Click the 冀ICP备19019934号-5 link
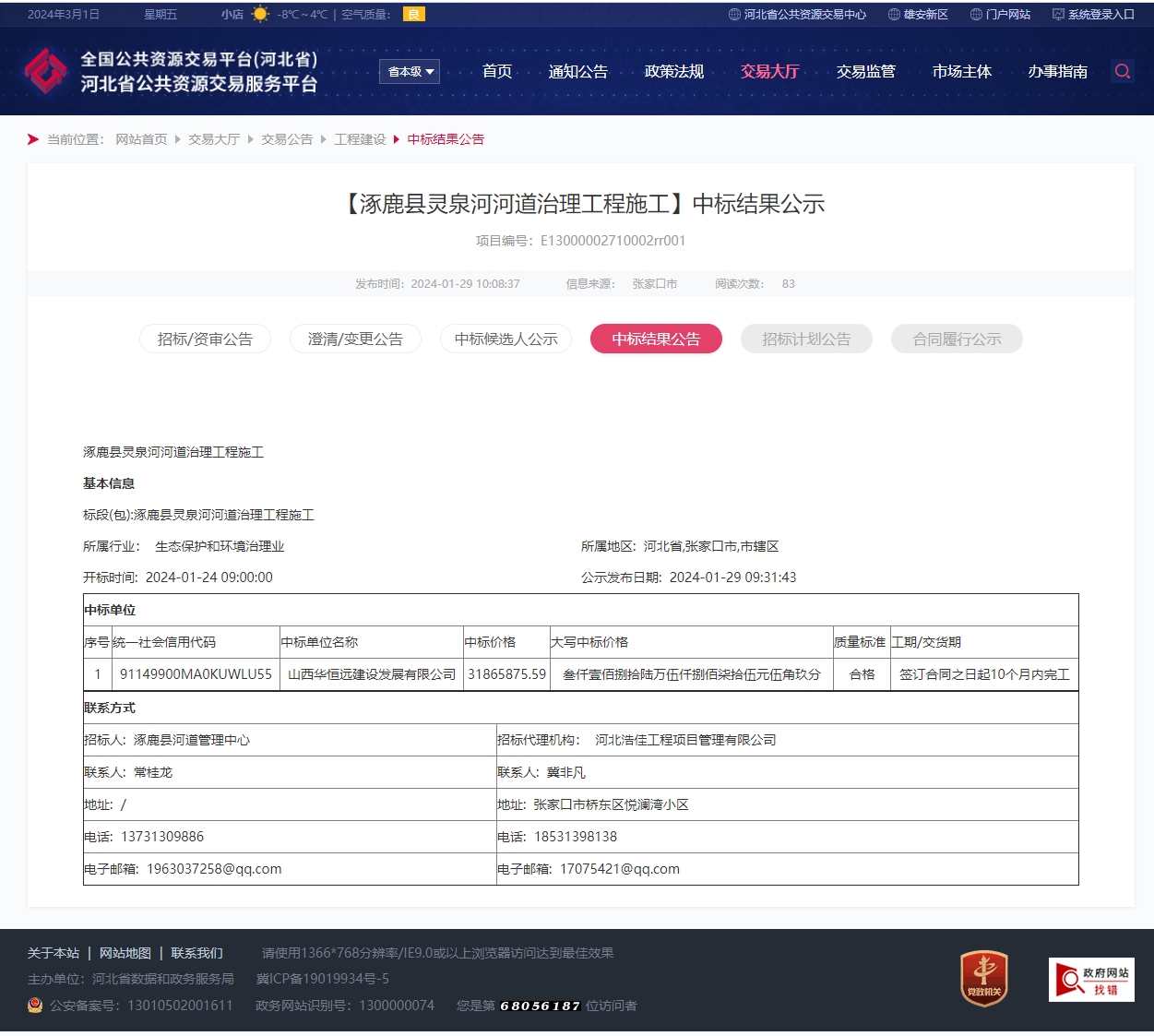The width and height of the screenshot is (1154, 1036). click(x=322, y=979)
